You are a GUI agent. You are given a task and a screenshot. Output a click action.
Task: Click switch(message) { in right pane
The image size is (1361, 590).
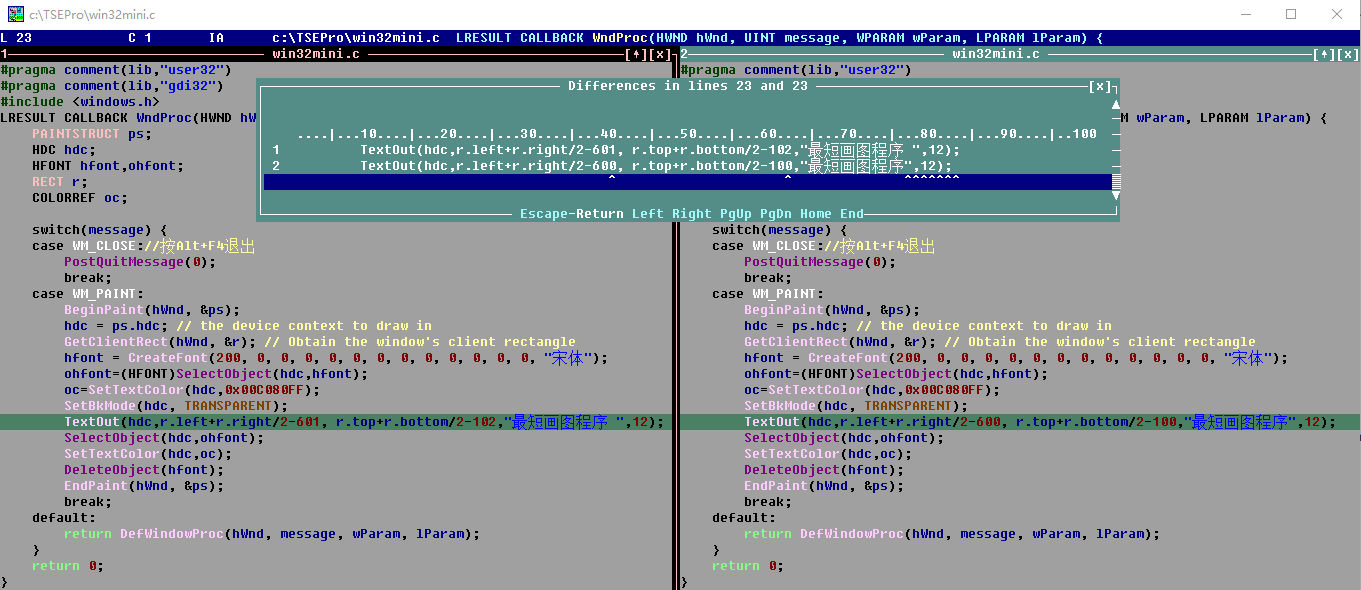pos(780,230)
